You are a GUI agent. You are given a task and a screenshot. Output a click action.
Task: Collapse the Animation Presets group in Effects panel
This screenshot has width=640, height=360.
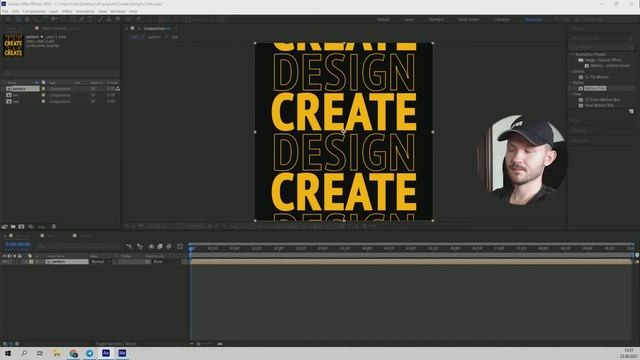[x=572, y=54]
